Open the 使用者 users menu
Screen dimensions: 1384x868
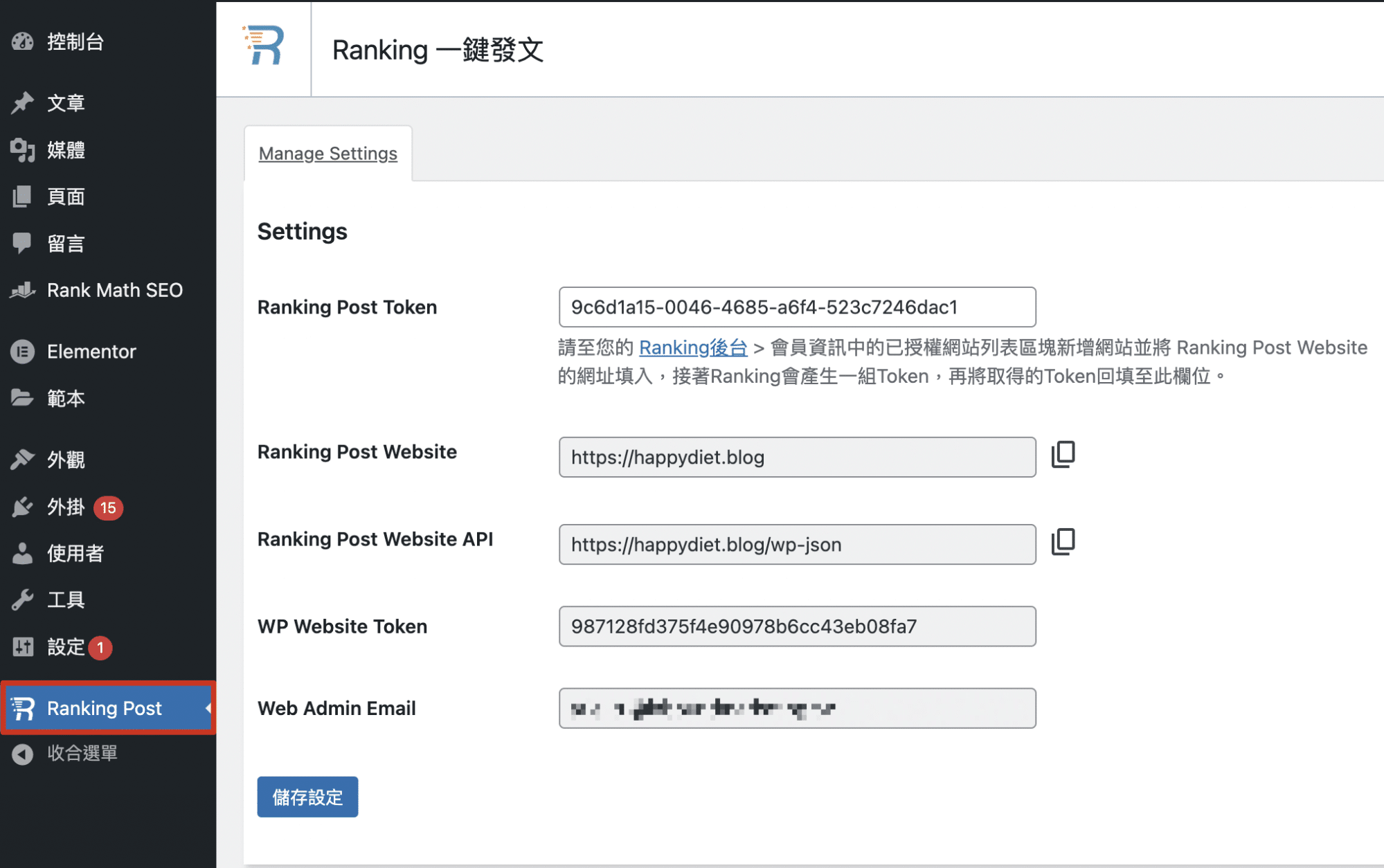pyautogui.click(x=75, y=553)
